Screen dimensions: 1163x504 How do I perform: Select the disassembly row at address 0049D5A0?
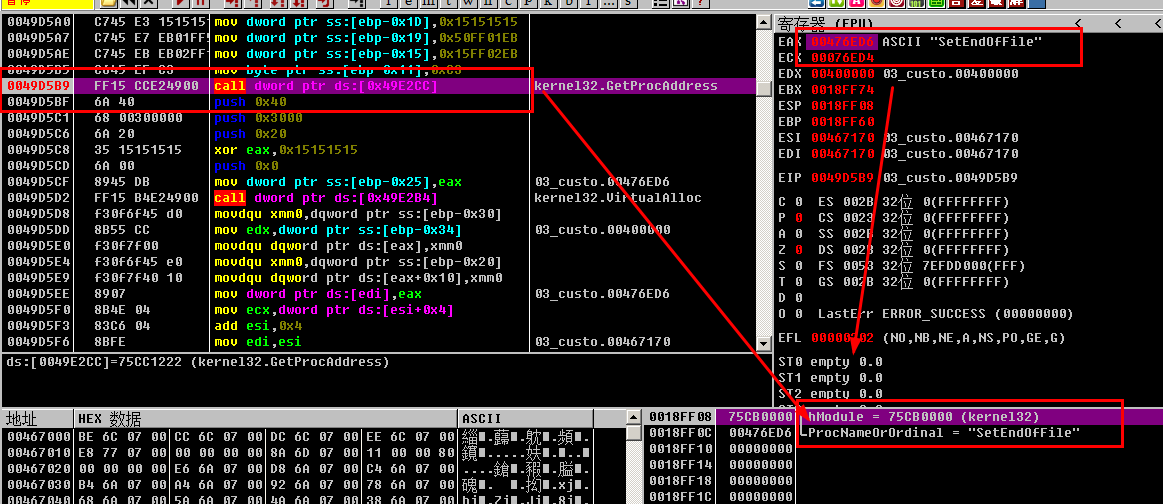point(378,21)
